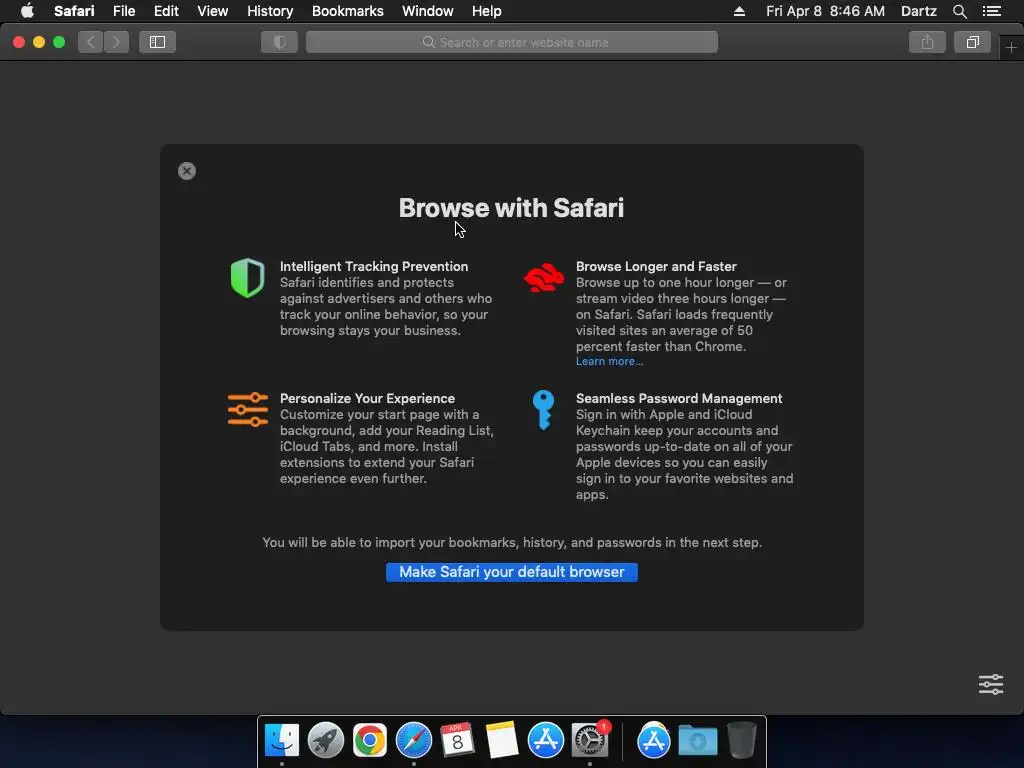This screenshot has height=768, width=1024.
Task: Click the Browse Longer and Faster heading
Action: (x=656, y=266)
